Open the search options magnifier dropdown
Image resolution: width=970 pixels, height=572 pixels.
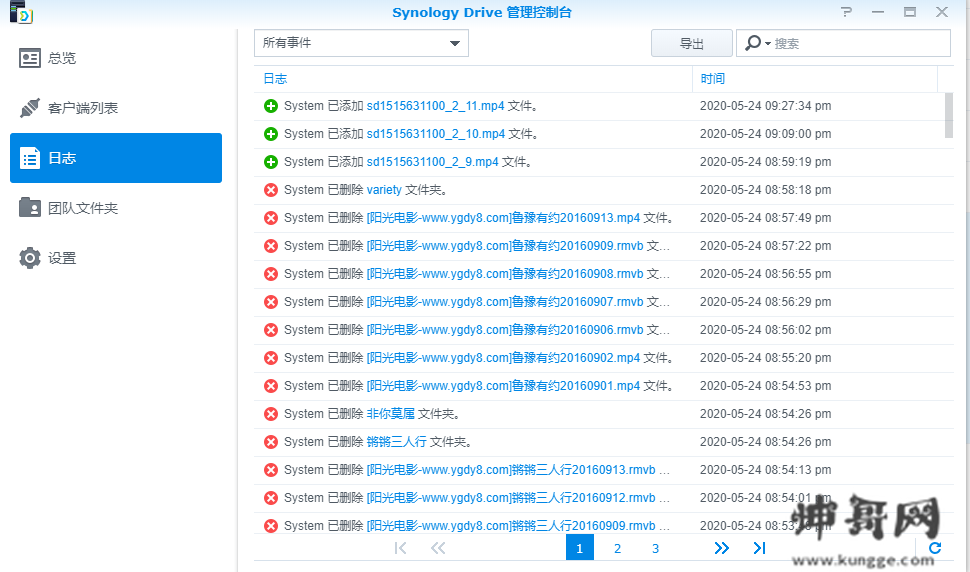tap(758, 43)
